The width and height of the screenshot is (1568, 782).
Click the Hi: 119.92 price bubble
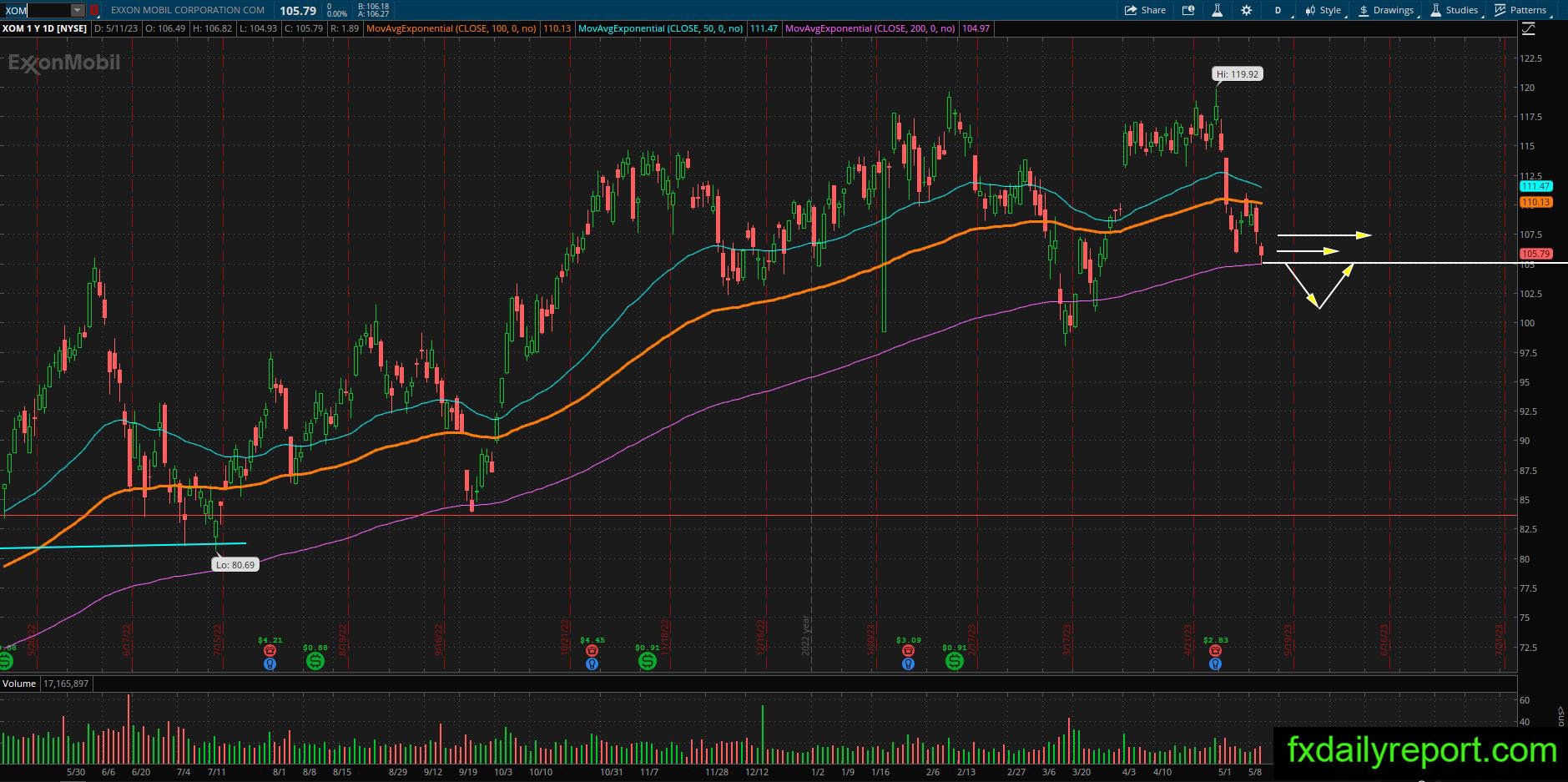coord(1238,74)
